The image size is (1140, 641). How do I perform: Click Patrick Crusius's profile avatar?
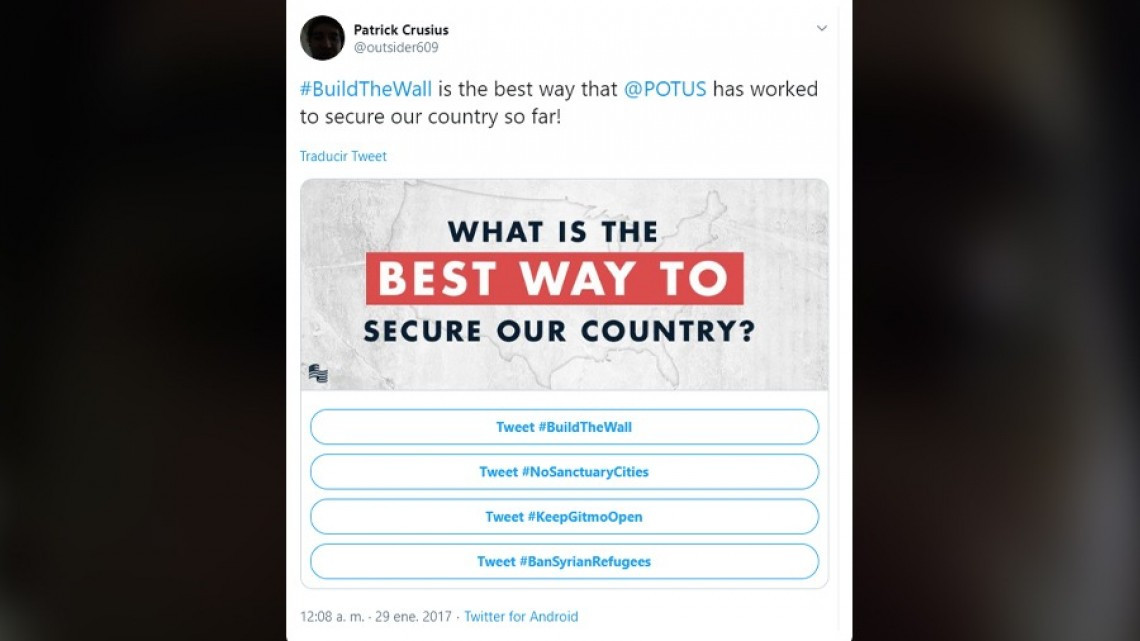tap(322, 38)
